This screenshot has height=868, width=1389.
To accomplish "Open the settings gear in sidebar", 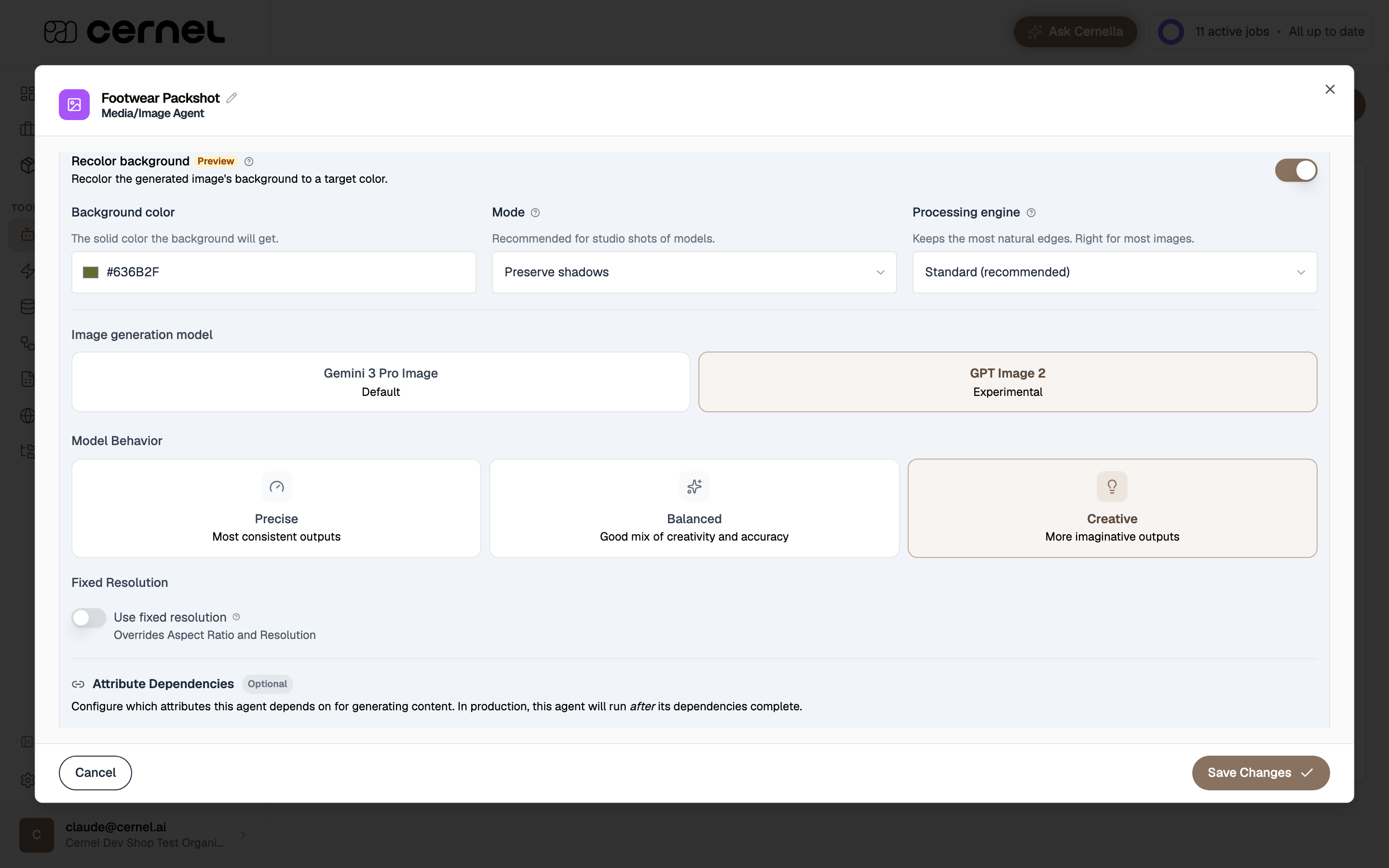I will click(x=27, y=780).
